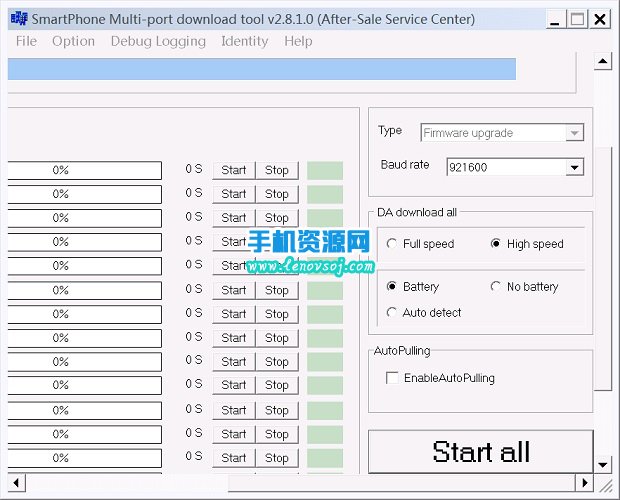The image size is (620, 500).
Task: Open the File menu
Action: 26,41
